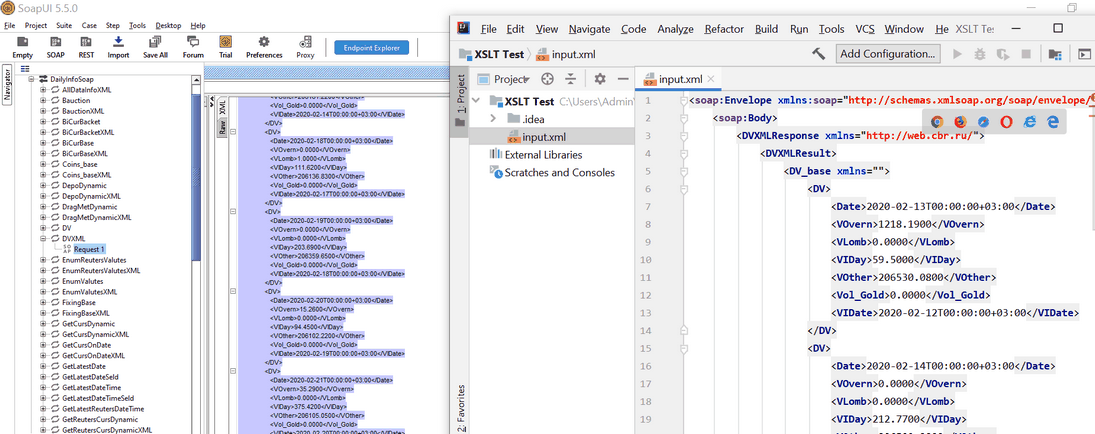Open in Firefox browser icon

pos(959,120)
